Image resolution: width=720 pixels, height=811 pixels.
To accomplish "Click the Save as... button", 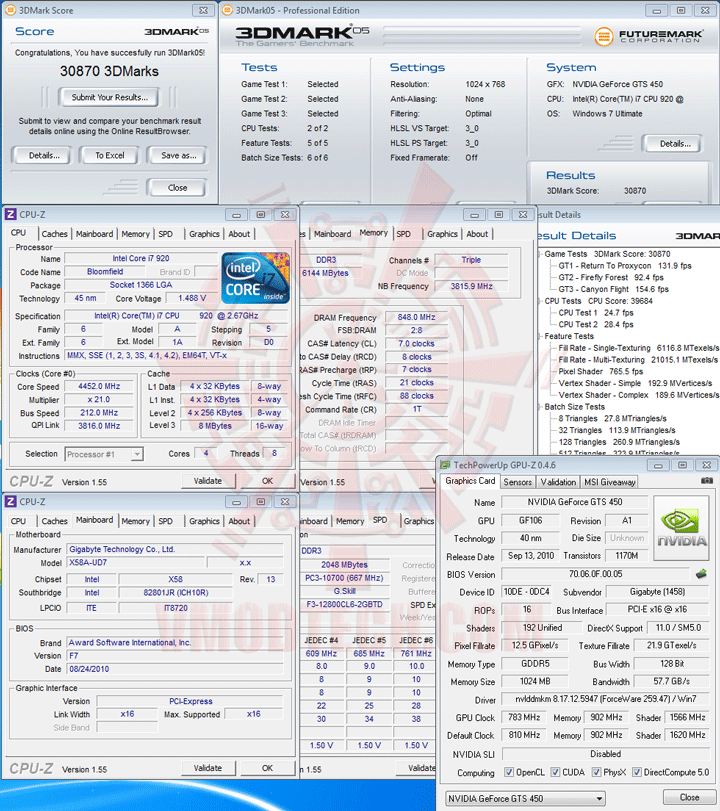I will pos(178,156).
